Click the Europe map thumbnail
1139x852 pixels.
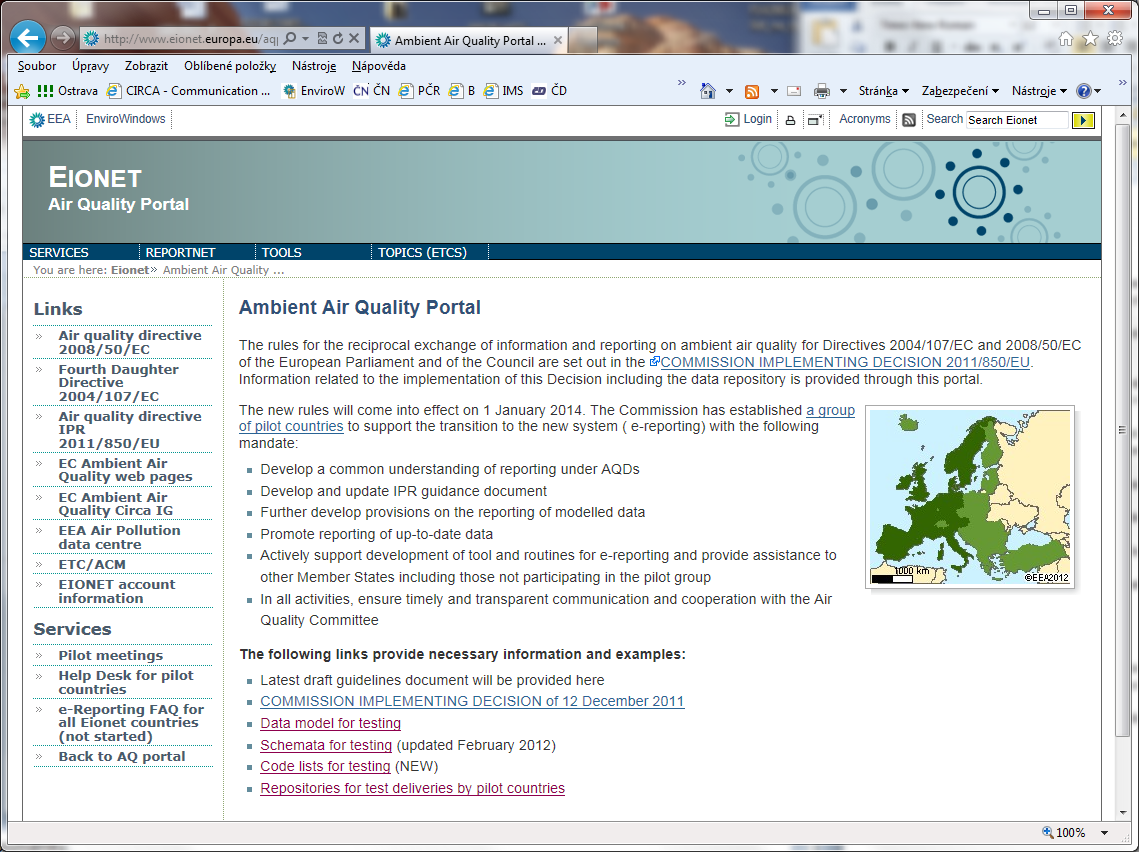click(970, 497)
